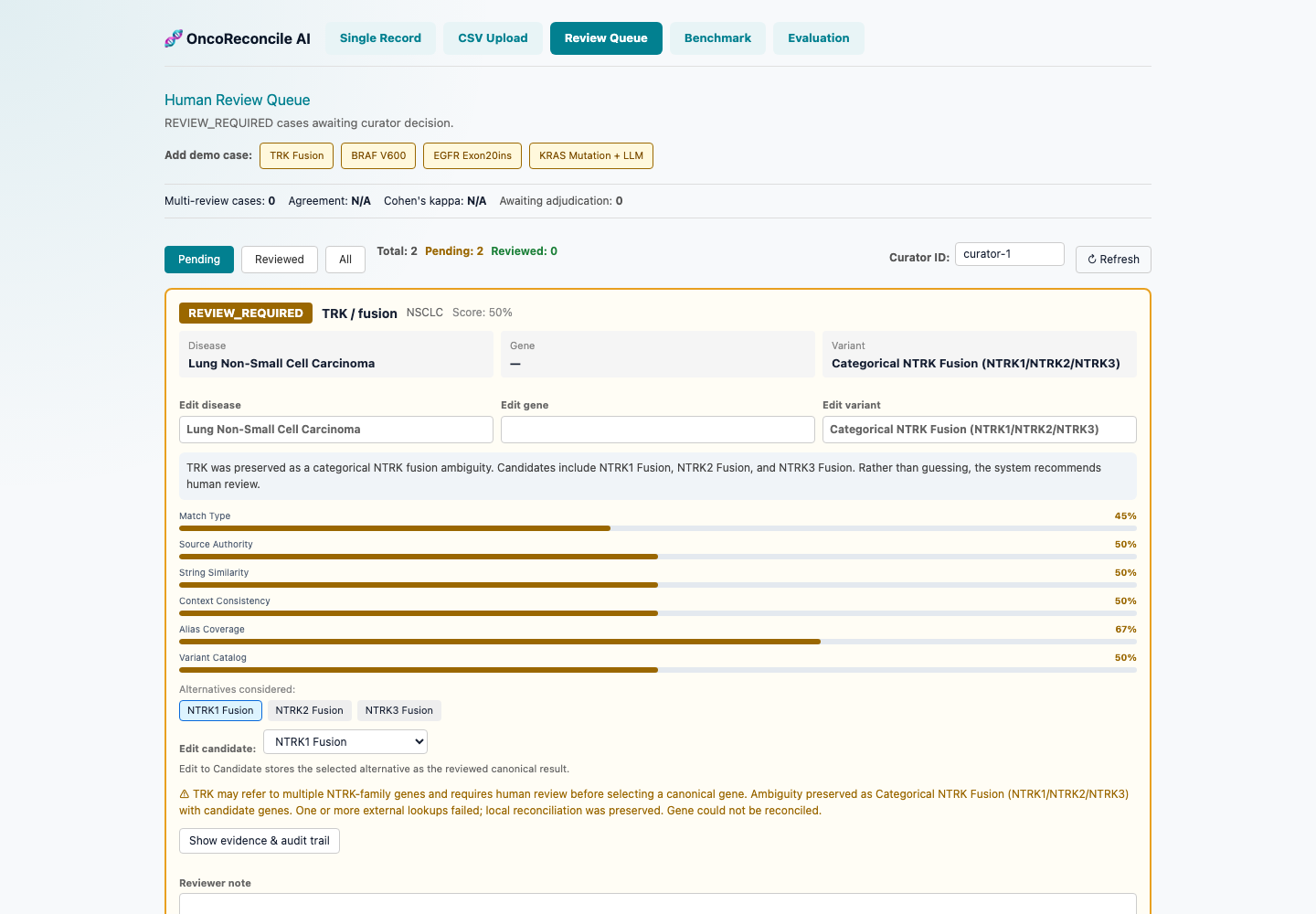1316x914 pixels.
Task: Add the KRAS Mutation + LLM demo case
Action: pos(591,155)
